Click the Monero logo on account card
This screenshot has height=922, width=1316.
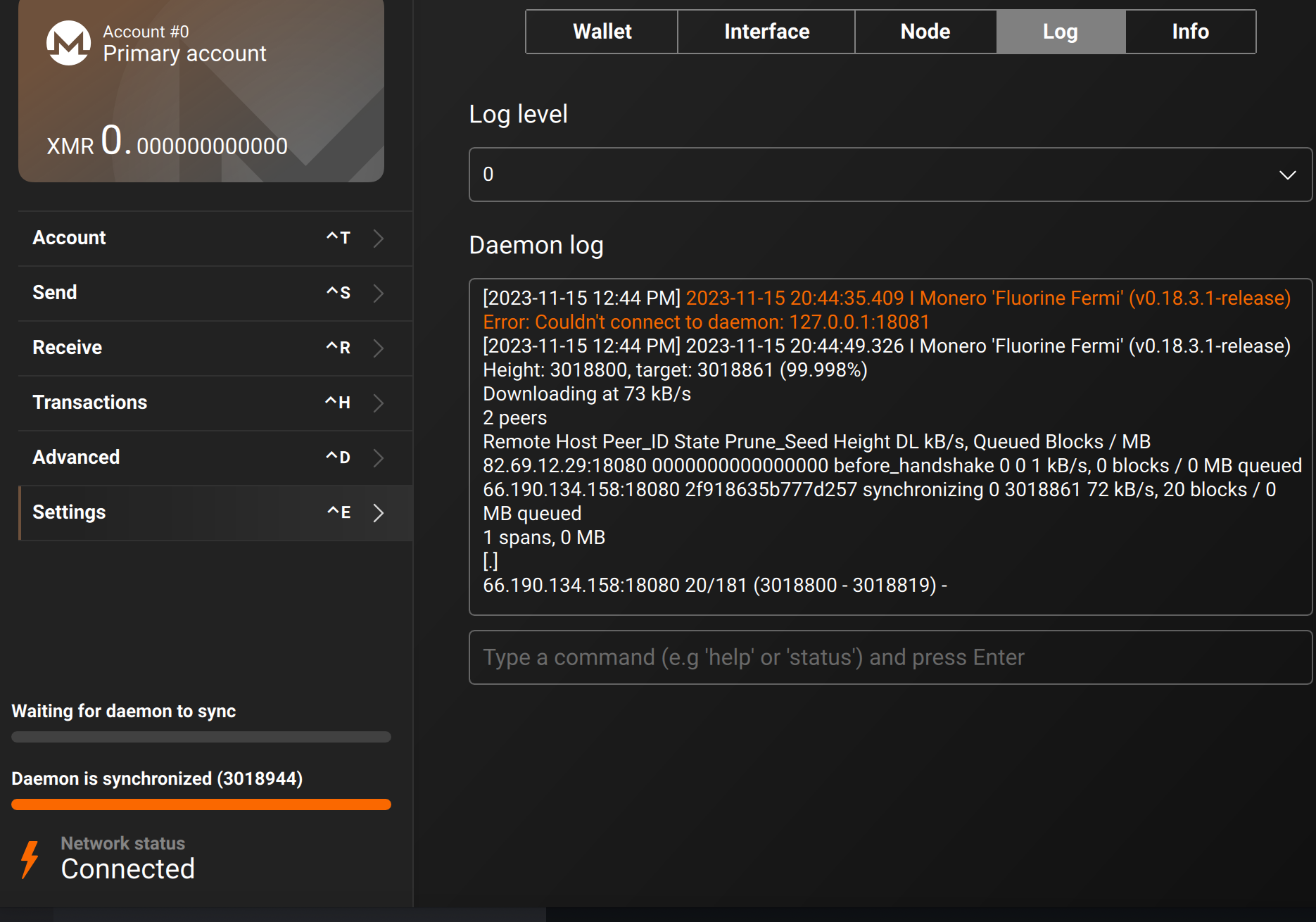[68, 43]
